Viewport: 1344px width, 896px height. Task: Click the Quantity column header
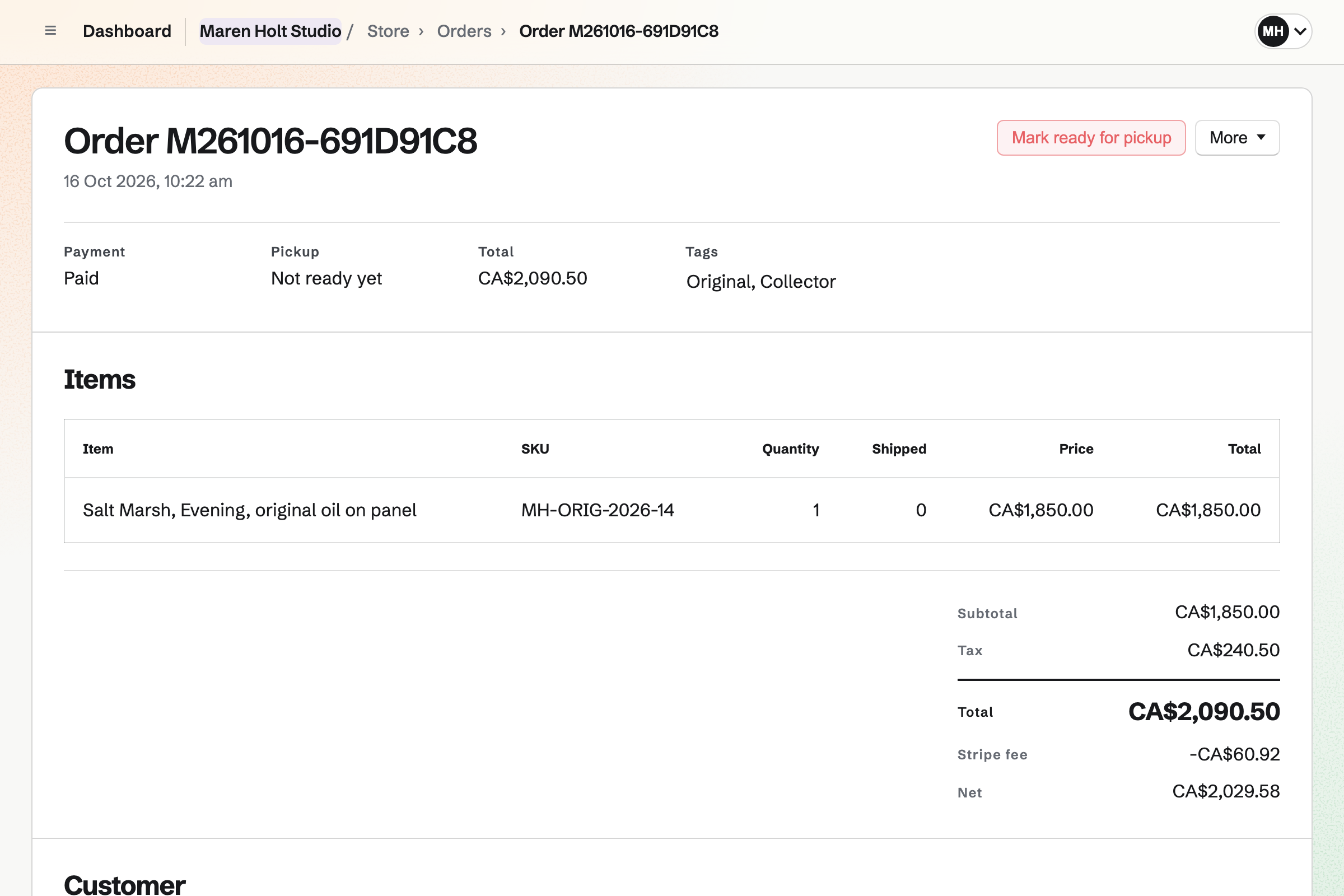click(x=790, y=449)
